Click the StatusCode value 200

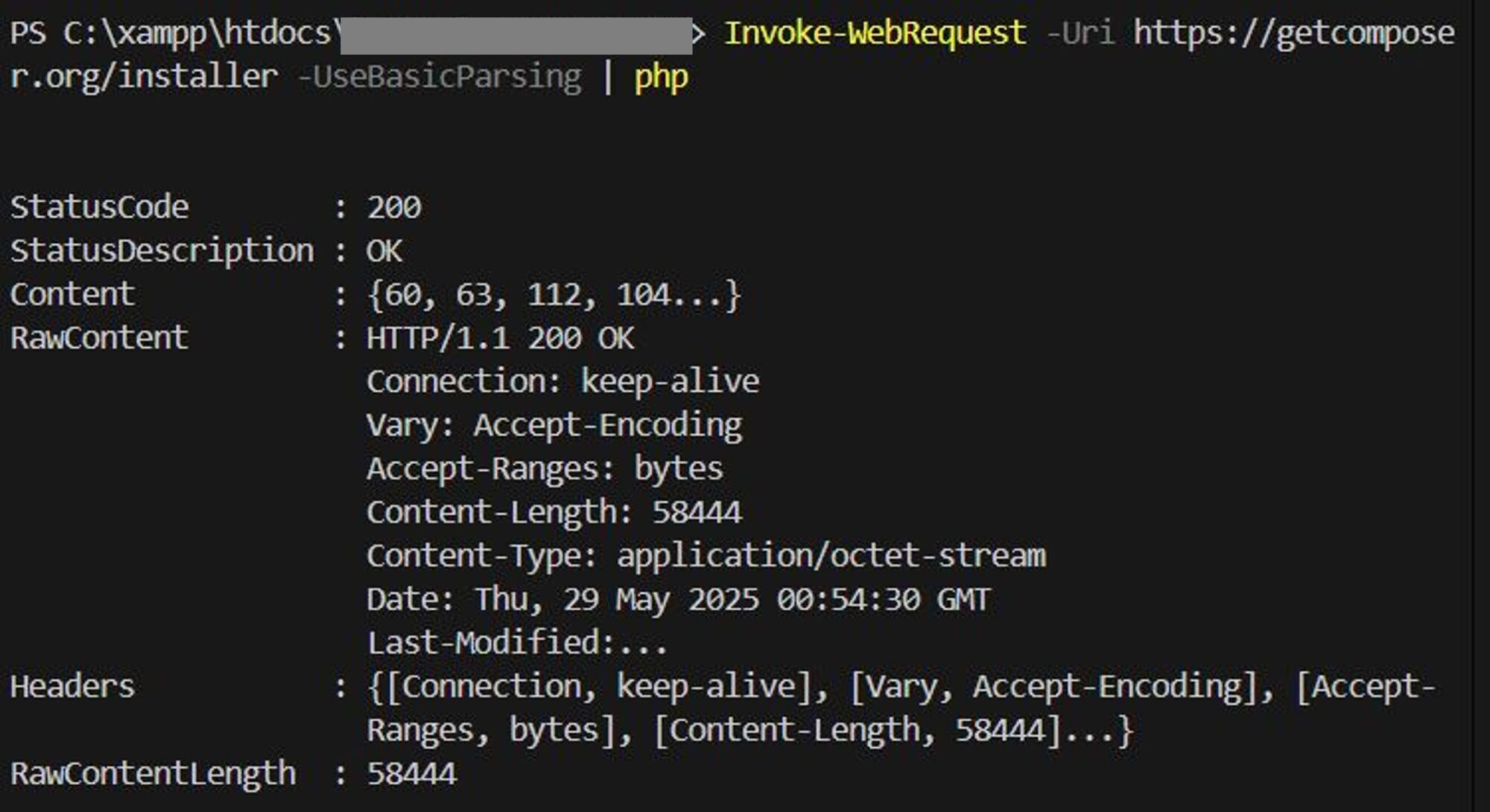point(394,208)
